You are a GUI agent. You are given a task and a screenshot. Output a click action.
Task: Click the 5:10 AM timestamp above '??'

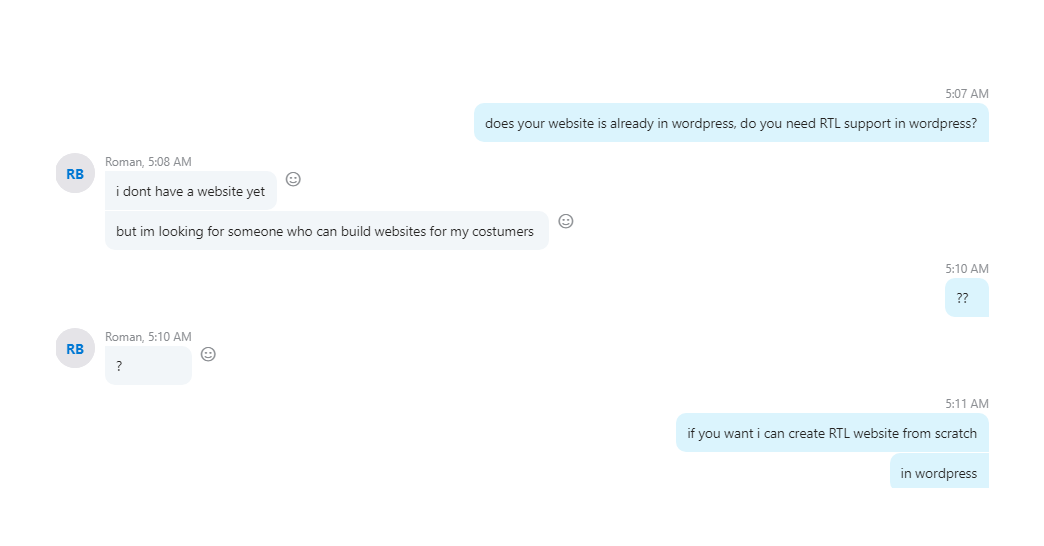point(967,269)
